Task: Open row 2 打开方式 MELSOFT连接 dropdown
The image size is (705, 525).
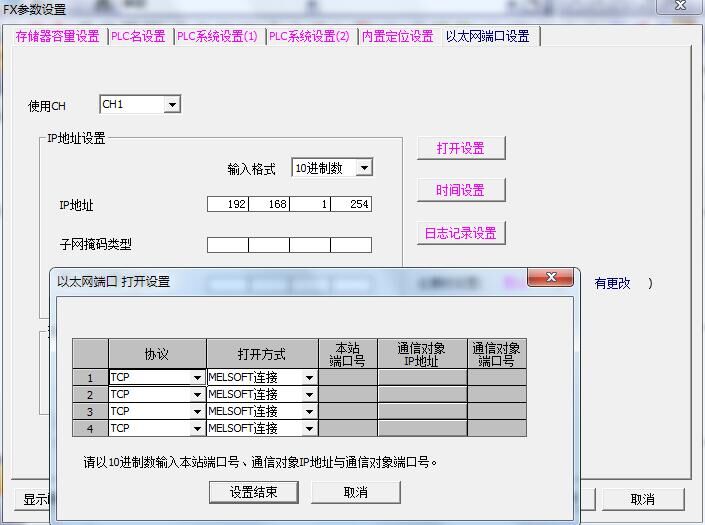Action: pos(309,395)
